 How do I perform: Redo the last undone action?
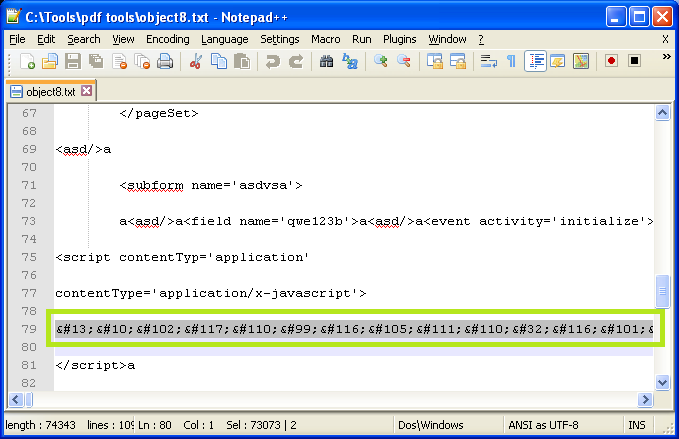pos(296,61)
